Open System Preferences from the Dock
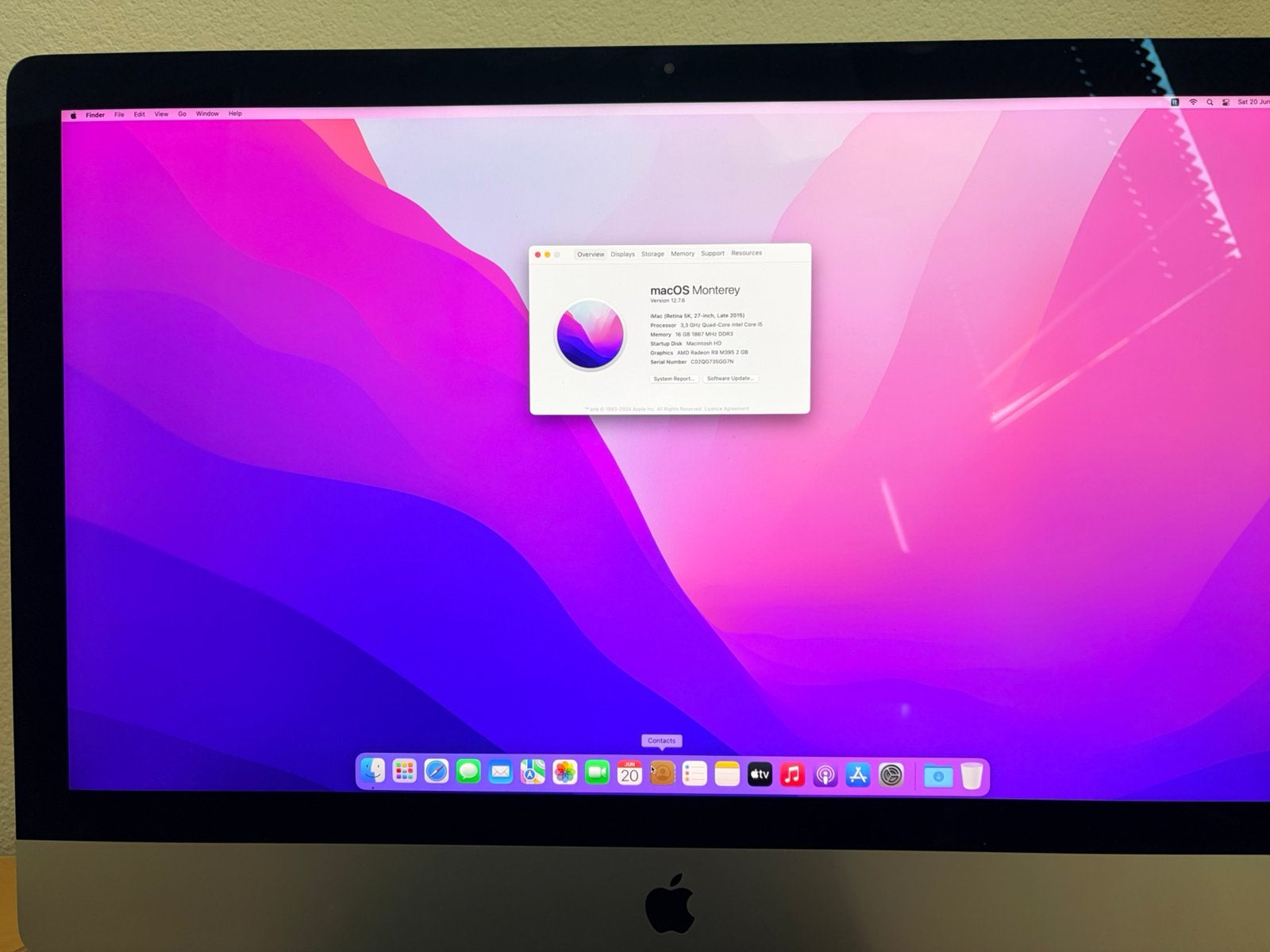 [x=891, y=775]
